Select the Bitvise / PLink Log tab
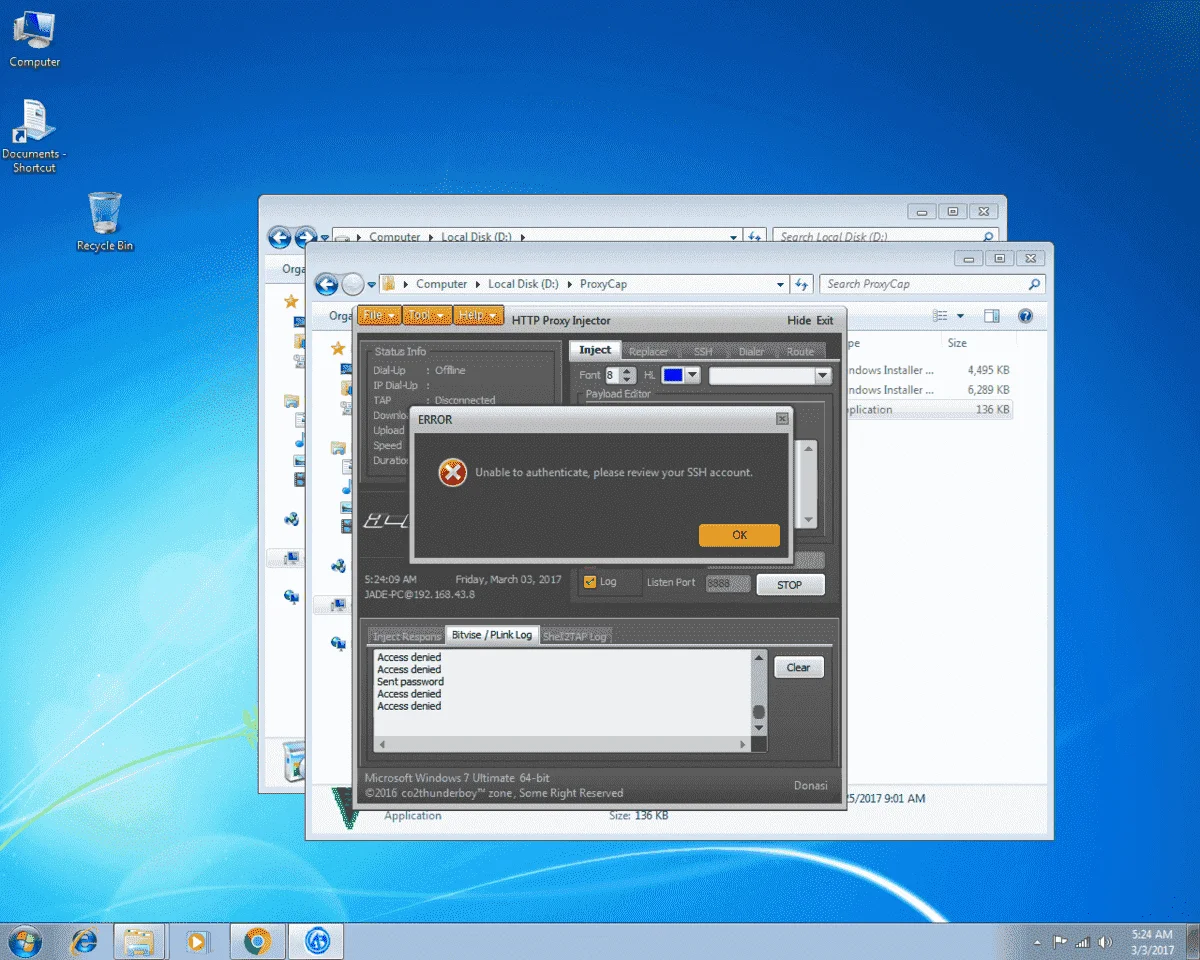Viewport: 1200px width, 960px height. pyautogui.click(x=492, y=635)
